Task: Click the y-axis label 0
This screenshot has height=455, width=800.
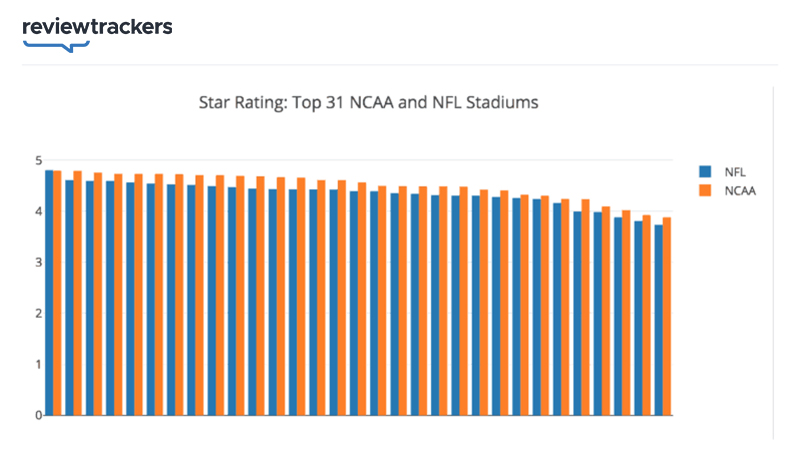Action: [37, 414]
